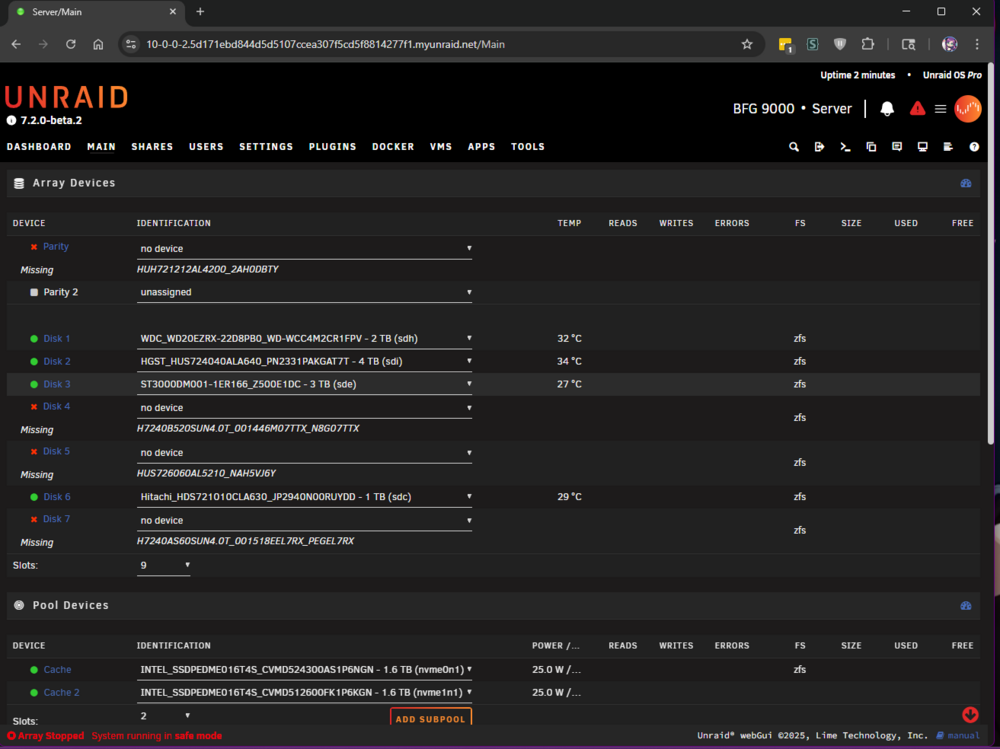Viewport: 1000px width, 749px height.
Task: Click the logout arrow icon
Action: [820, 147]
